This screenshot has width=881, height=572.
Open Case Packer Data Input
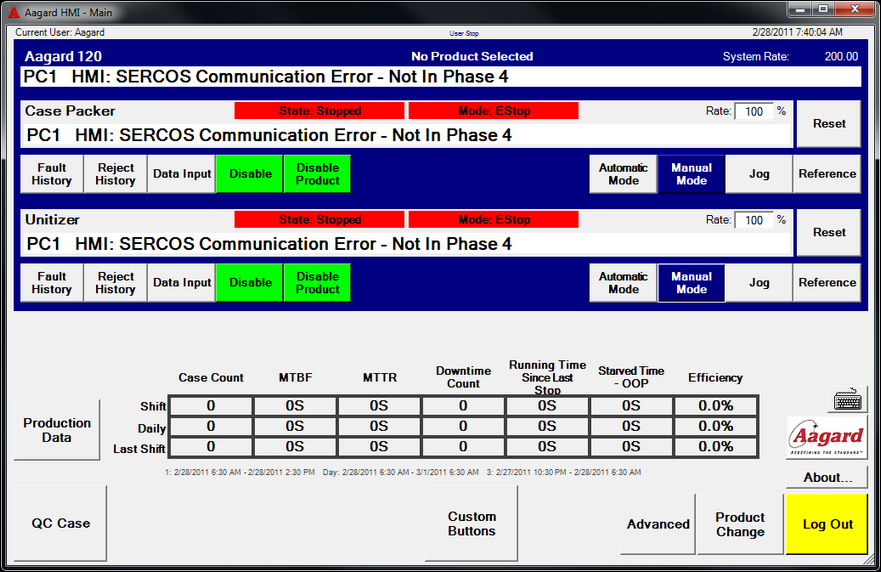[181, 174]
